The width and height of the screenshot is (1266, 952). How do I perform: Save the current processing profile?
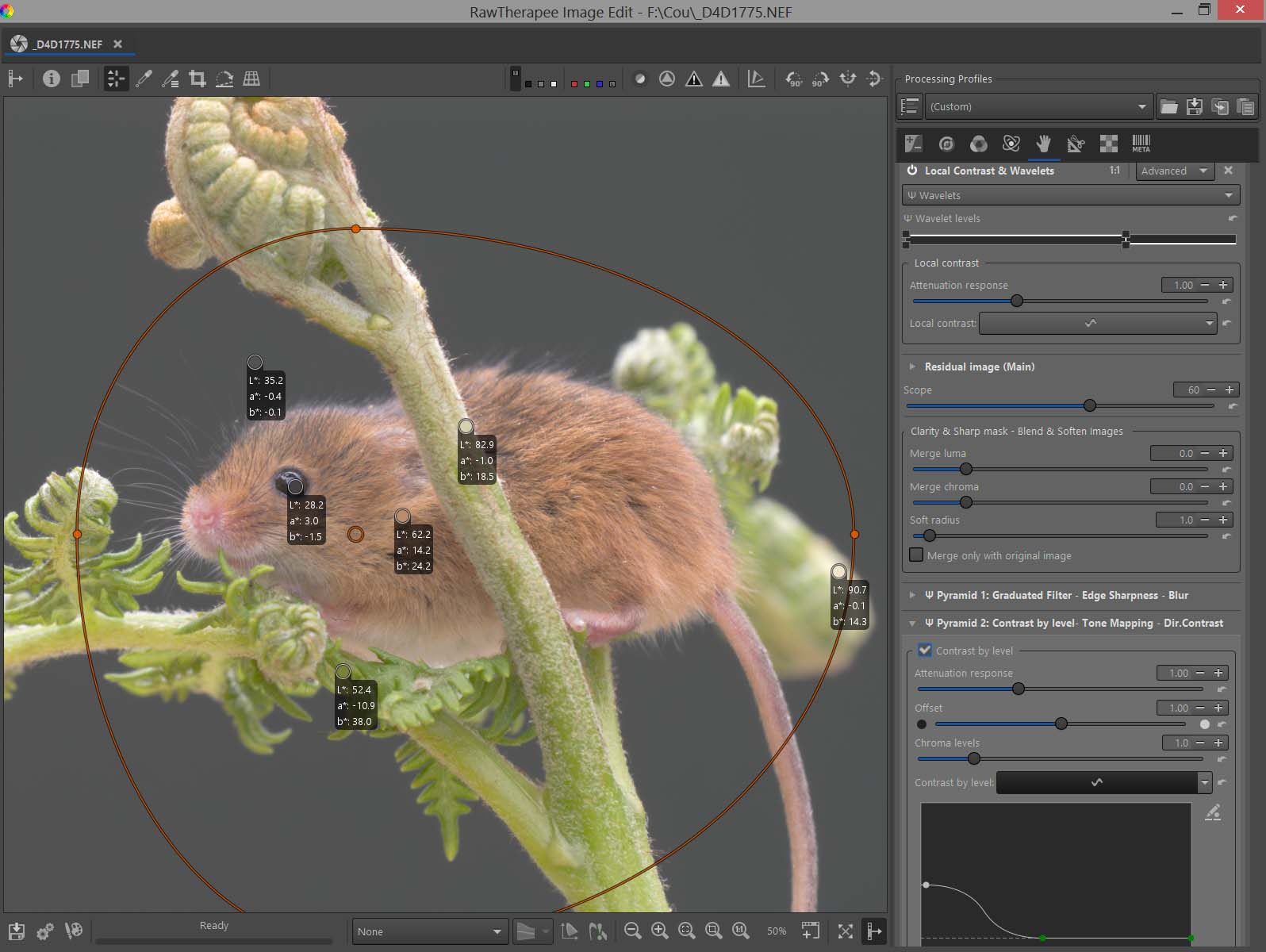pyautogui.click(x=1194, y=106)
